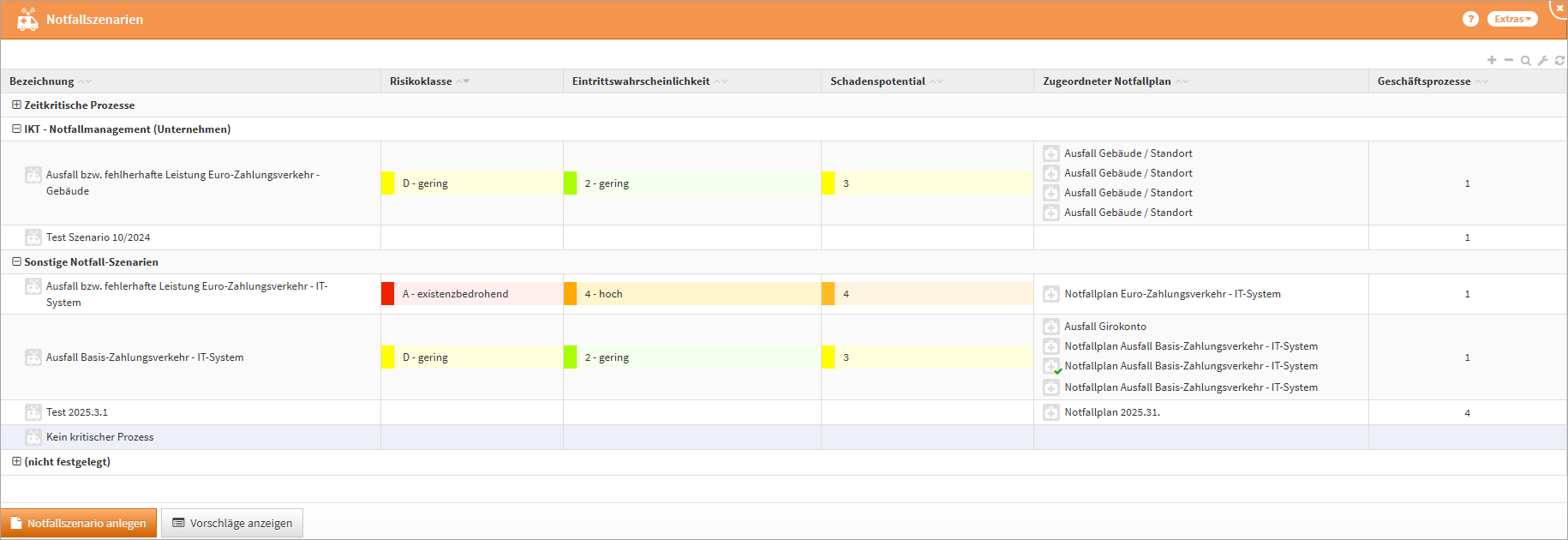Screen dimensions: 1568x540
Task: Collapse the Sonstige Notfall-Szenarien group
Action: pos(16,261)
